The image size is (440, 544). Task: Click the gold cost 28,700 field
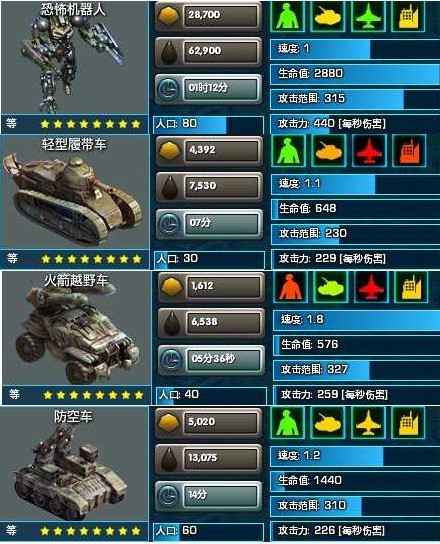pos(208,15)
